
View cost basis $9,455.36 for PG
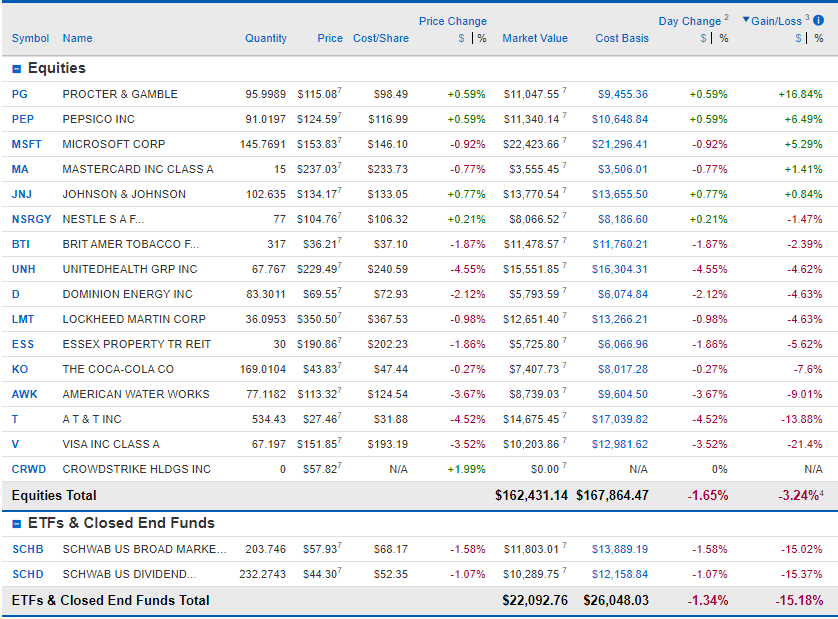623,95
